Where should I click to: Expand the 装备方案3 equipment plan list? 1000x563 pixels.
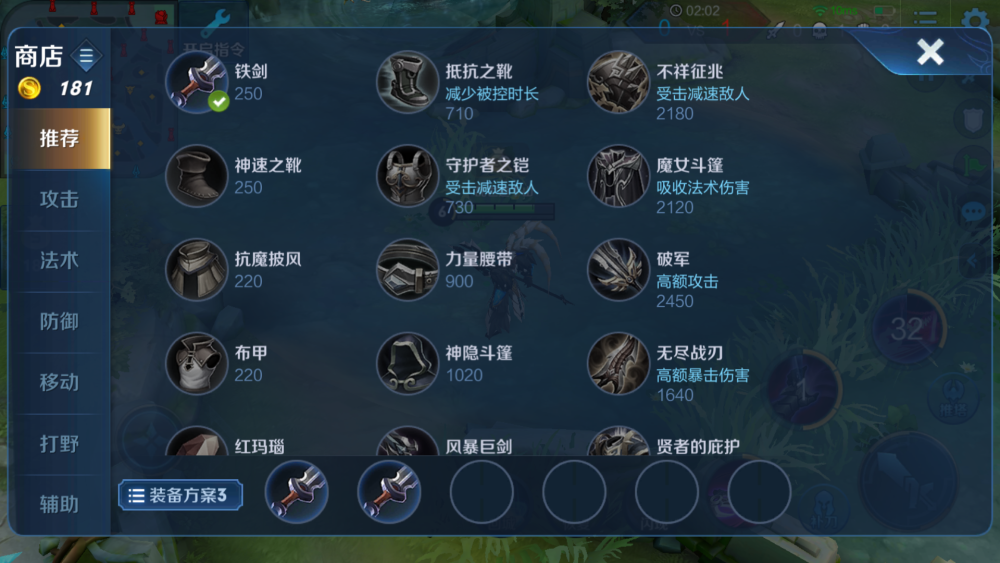coord(180,495)
